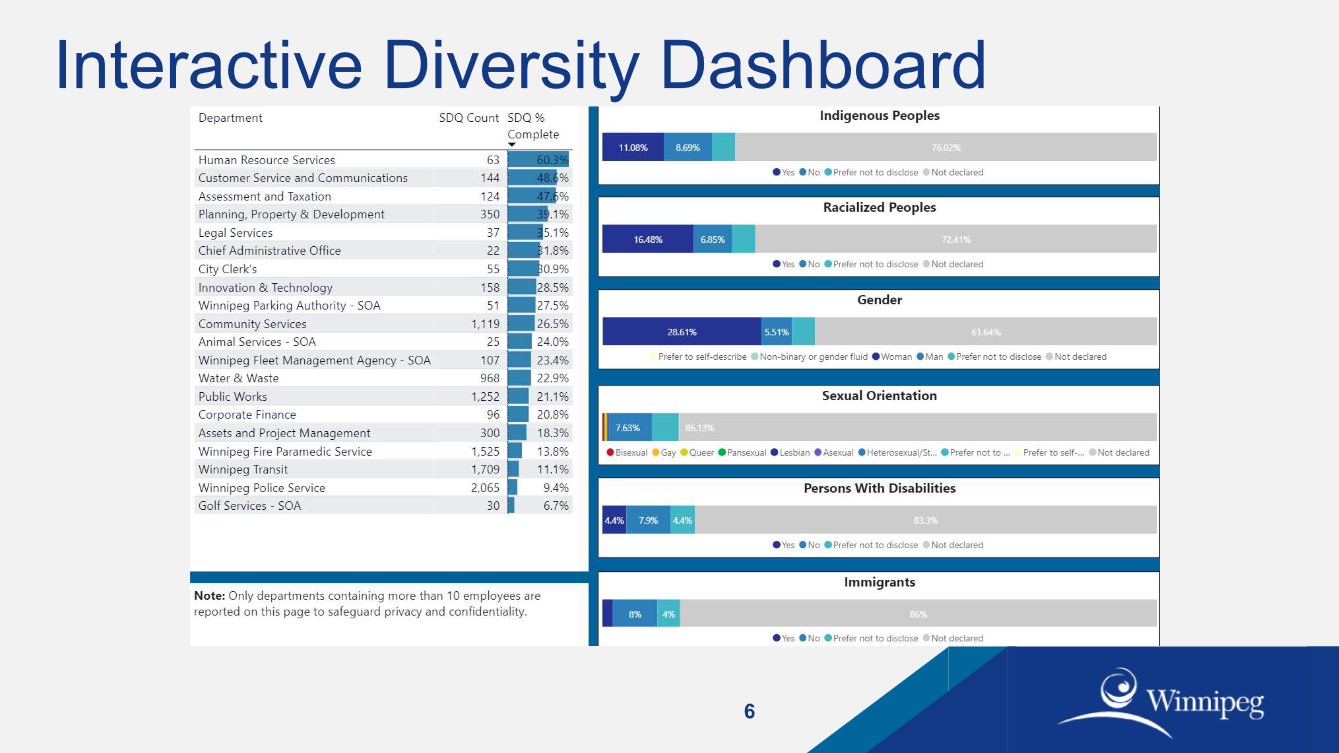Click the orange Gay legend dot
Viewport: 1339px width, 753px height.
655,453
